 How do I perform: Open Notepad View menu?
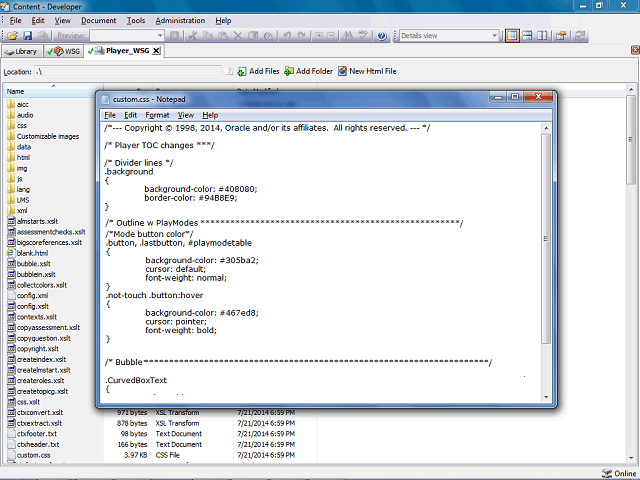coord(186,115)
